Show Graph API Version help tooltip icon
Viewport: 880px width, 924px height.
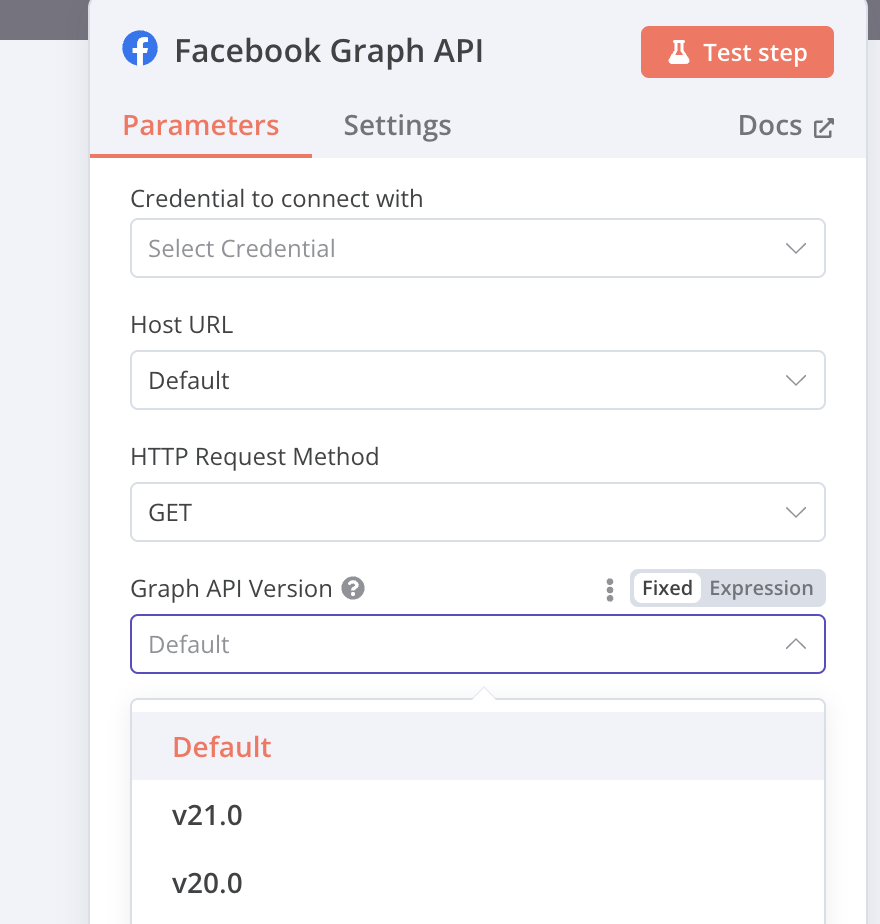[x=353, y=588]
